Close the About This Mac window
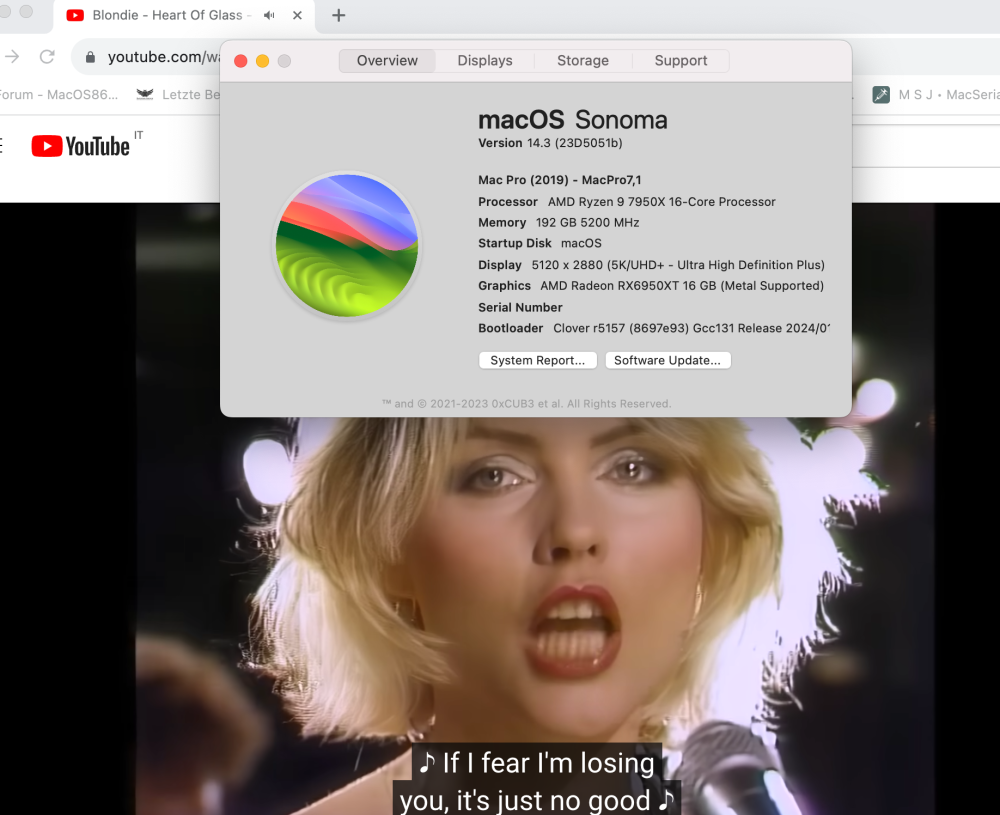This screenshot has width=1000, height=815. (x=241, y=61)
